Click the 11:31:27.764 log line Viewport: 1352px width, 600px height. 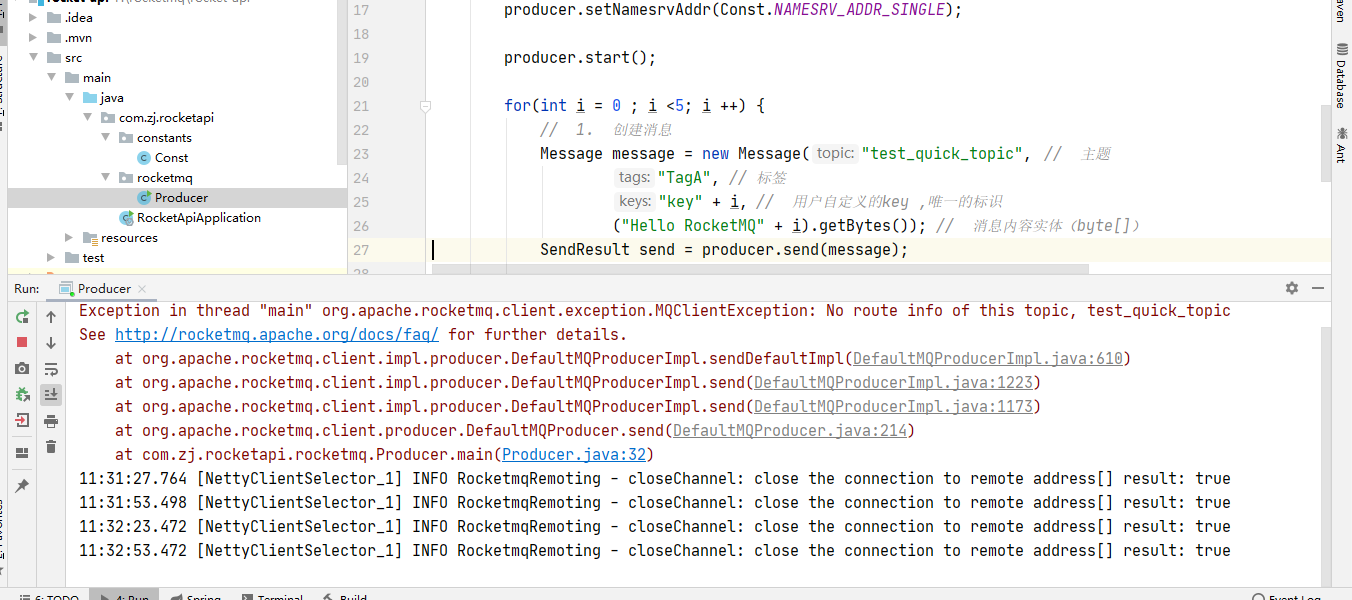coord(655,479)
